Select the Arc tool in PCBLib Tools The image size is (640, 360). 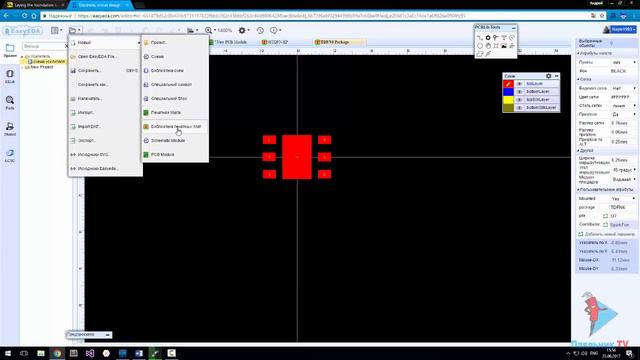(512, 38)
